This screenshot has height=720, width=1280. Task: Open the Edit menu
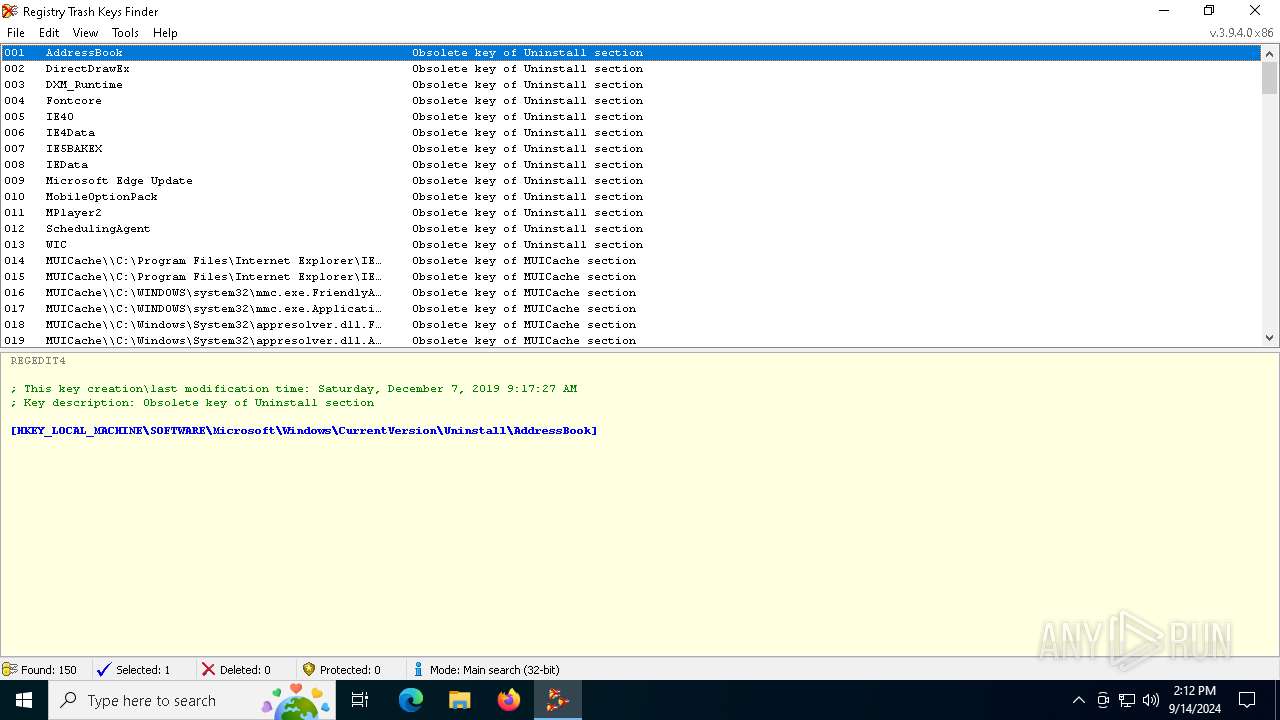(x=49, y=33)
